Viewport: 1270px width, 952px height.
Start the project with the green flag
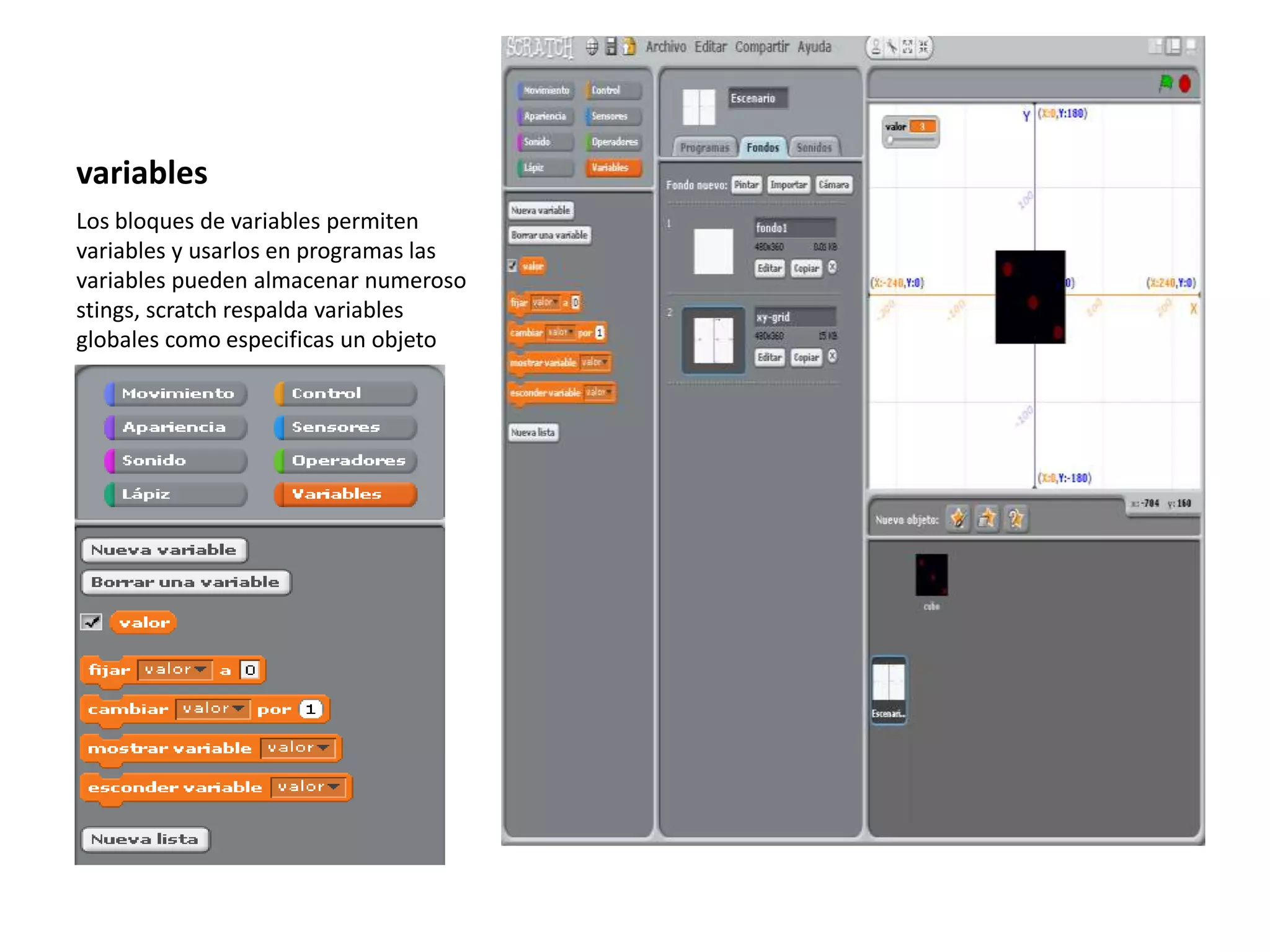click(1166, 83)
